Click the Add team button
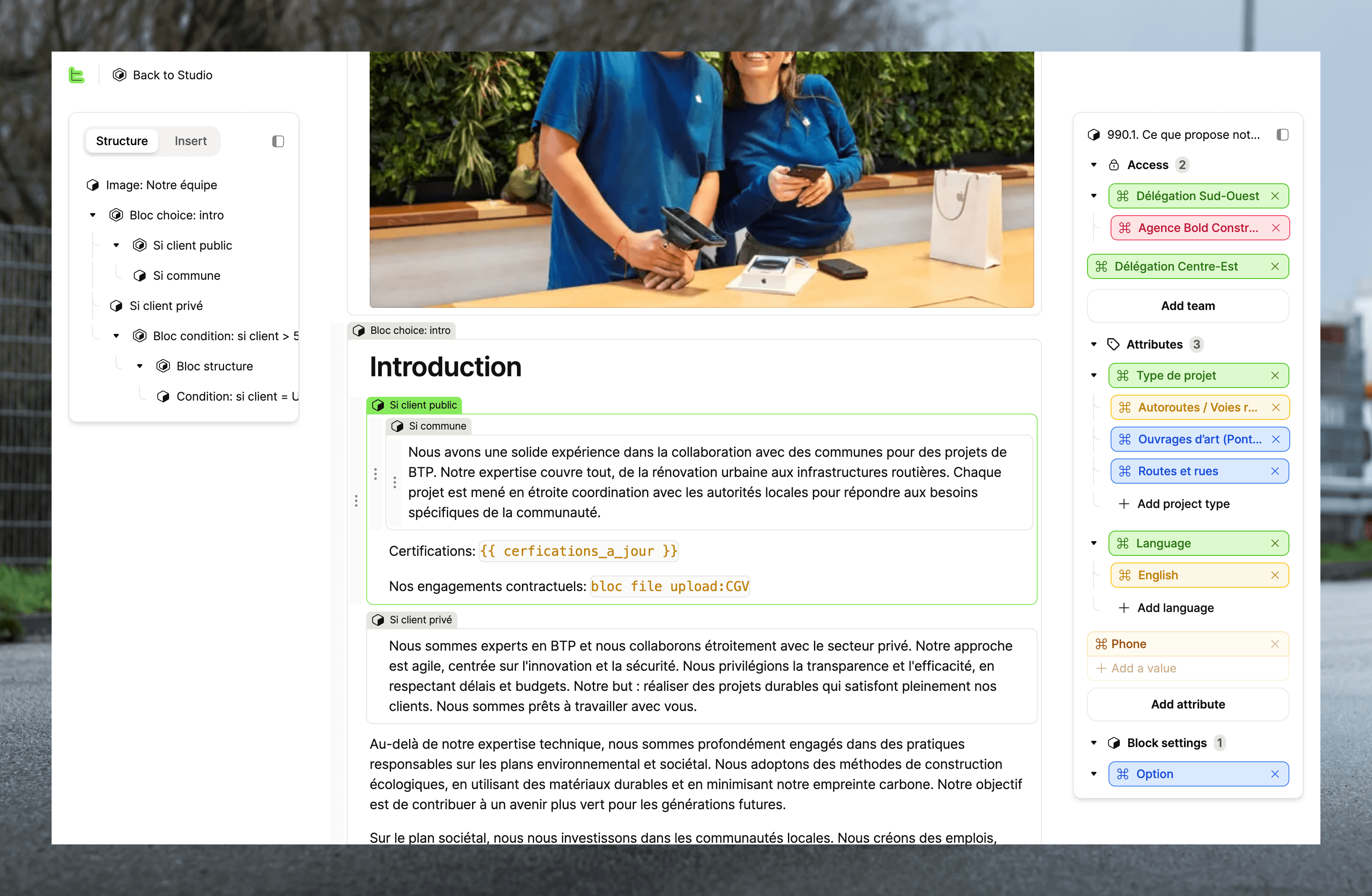 click(1187, 306)
